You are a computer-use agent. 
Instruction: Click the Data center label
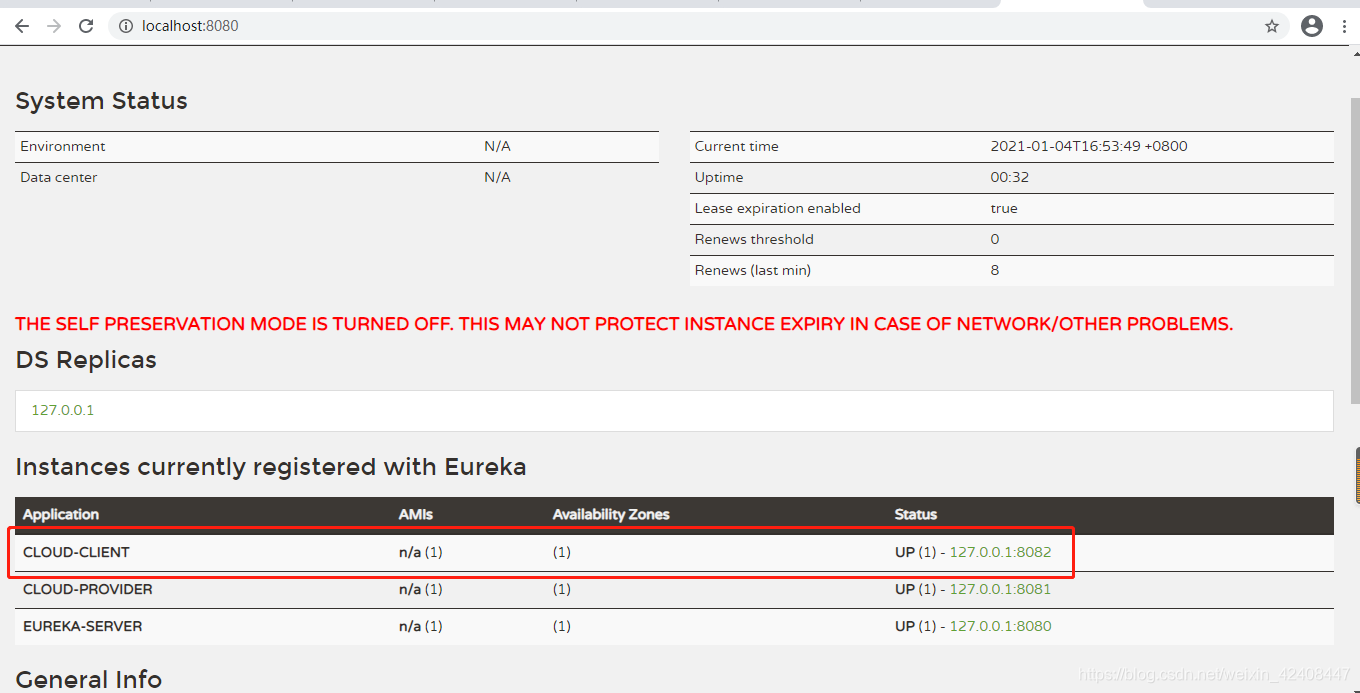(x=59, y=177)
